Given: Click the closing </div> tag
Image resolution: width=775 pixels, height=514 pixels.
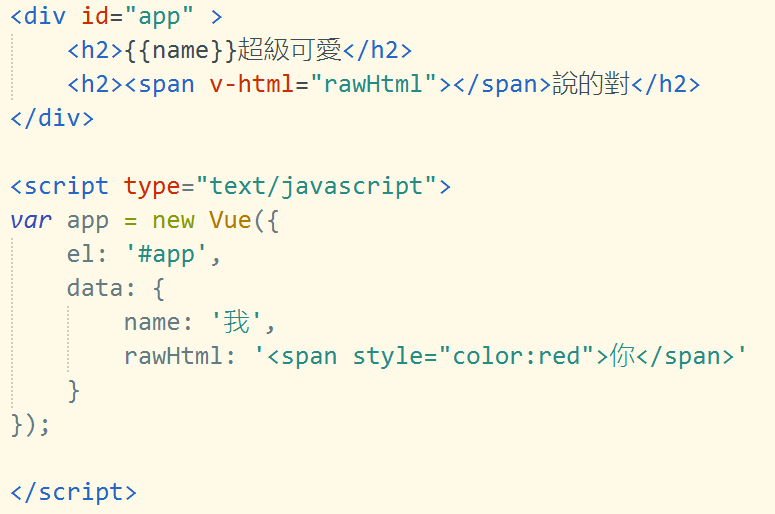Looking at the screenshot, I should click(x=52, y=119).
